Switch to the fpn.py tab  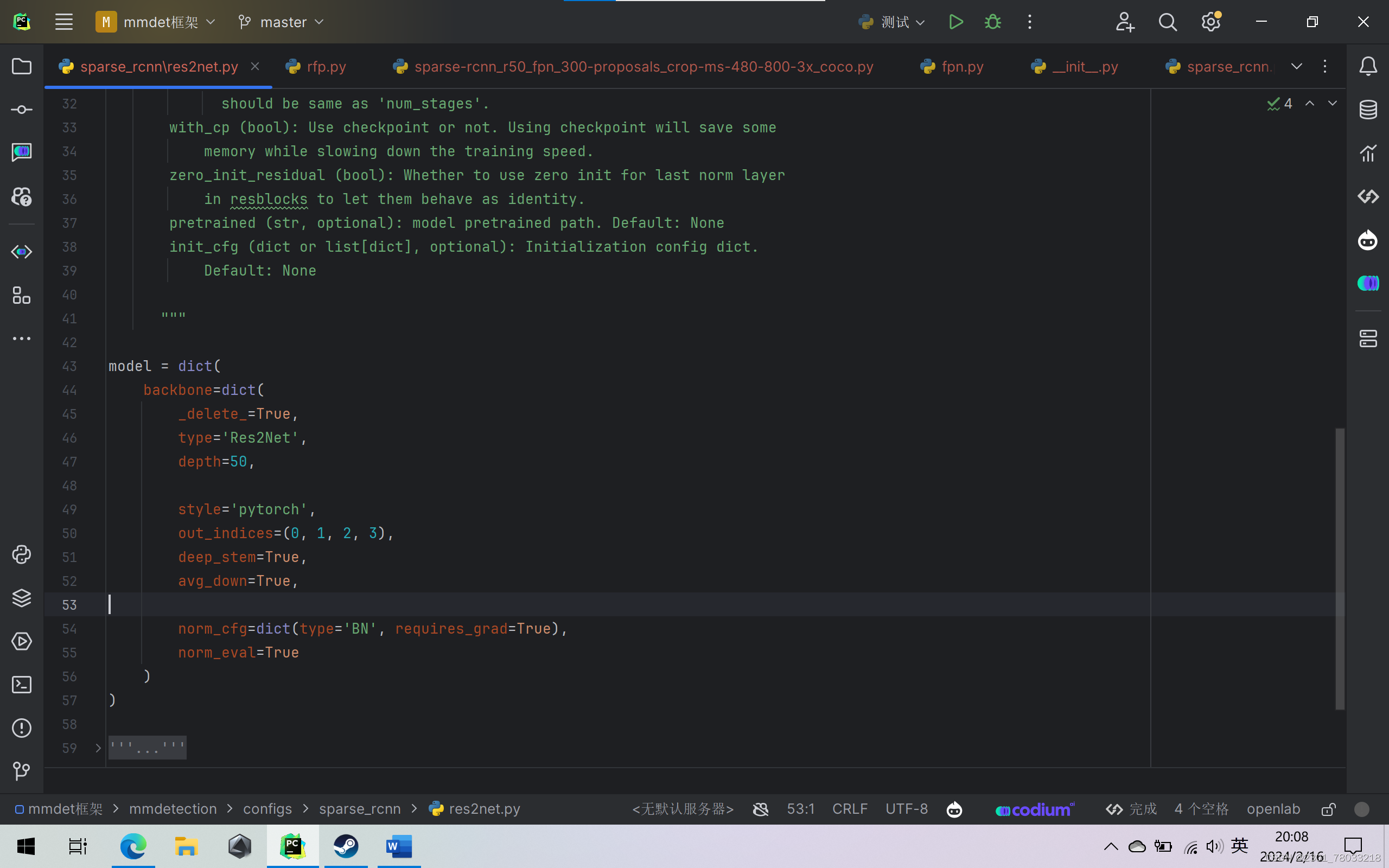[962, 66]
